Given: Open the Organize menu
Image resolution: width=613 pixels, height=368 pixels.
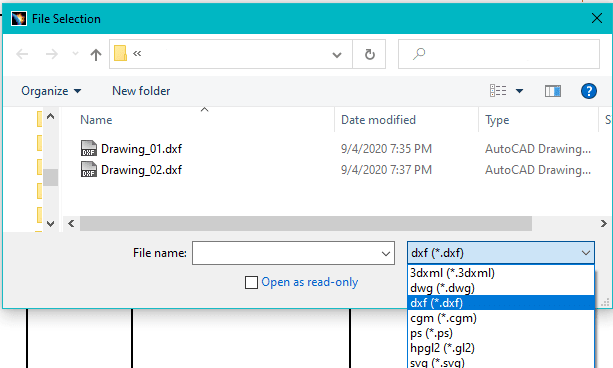Looking at the screenshot, I should 51,91.
